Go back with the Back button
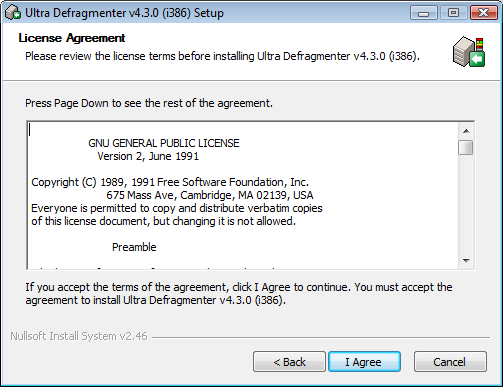 click(x=289, y=362)
